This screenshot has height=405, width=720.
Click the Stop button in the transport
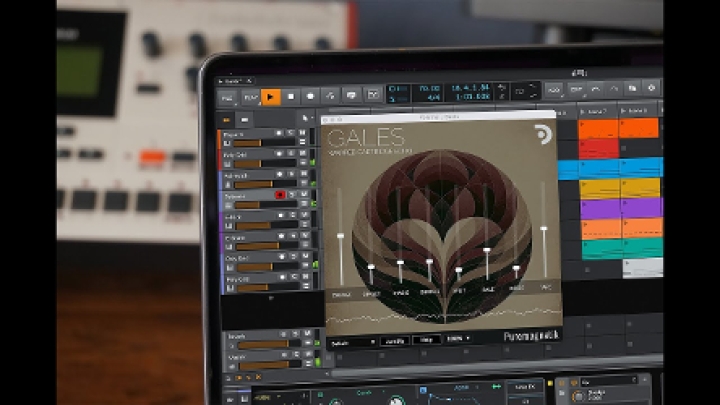(x=291, y=96)
